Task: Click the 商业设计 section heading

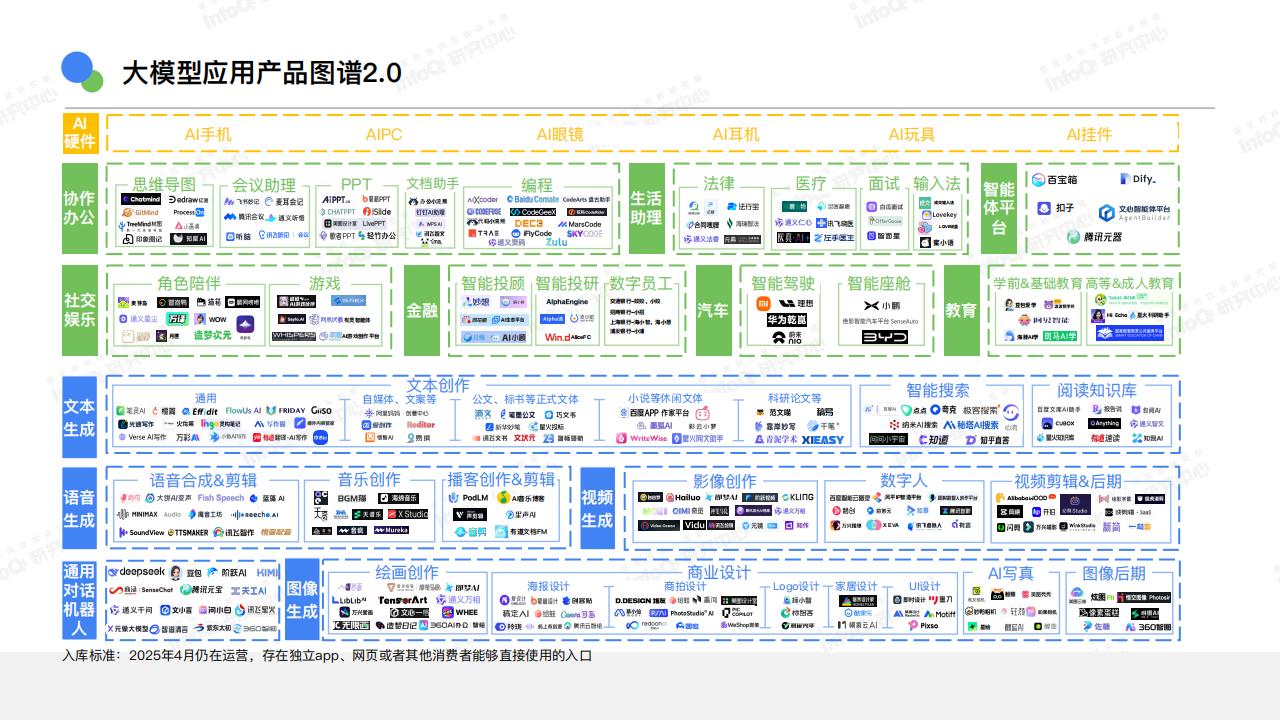Action: tap(719, 573)
